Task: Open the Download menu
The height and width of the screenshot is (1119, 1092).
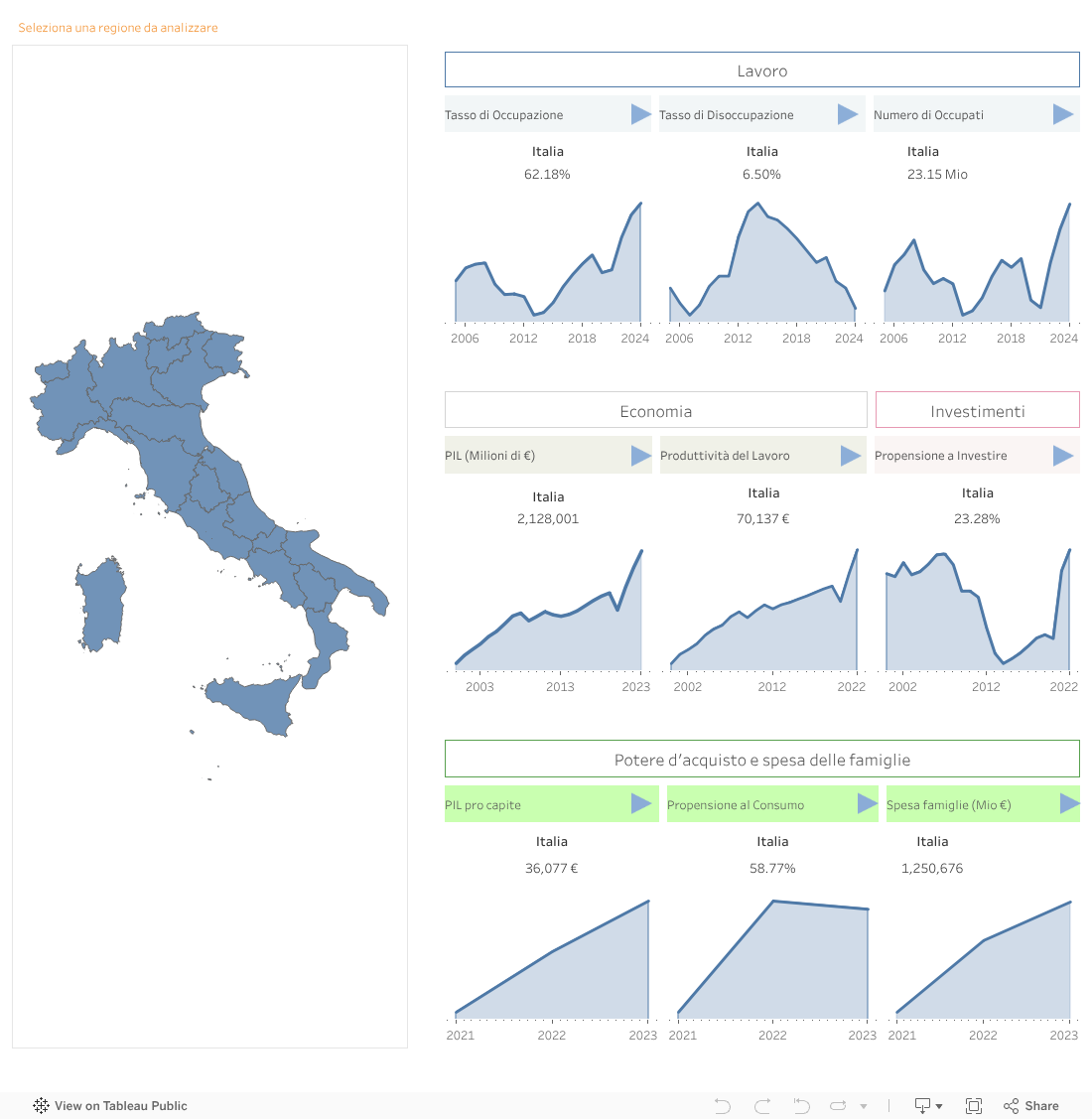Action: click(x=928, y=1105)
